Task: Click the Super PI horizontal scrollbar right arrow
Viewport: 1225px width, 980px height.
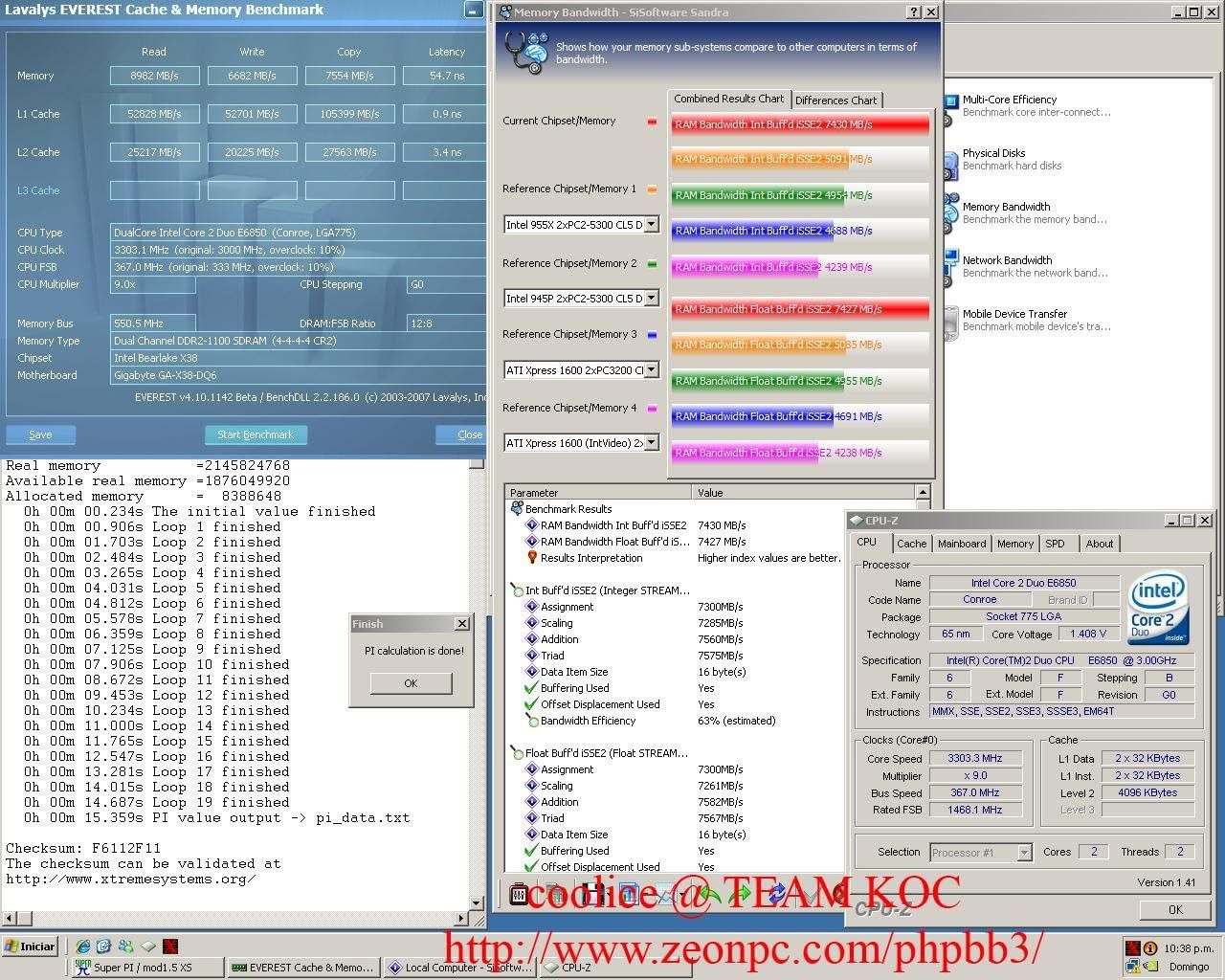Action: (x=461, y=919)
